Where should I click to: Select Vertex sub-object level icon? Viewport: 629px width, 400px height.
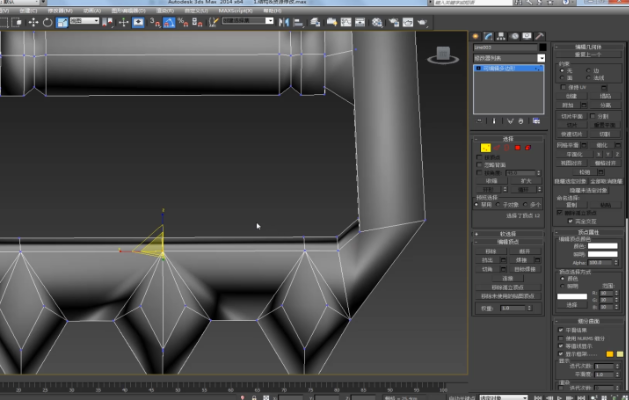click(485, 148)
